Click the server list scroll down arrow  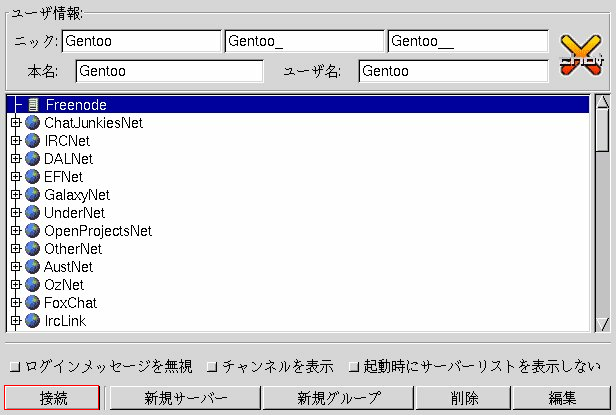click(603, 324)
